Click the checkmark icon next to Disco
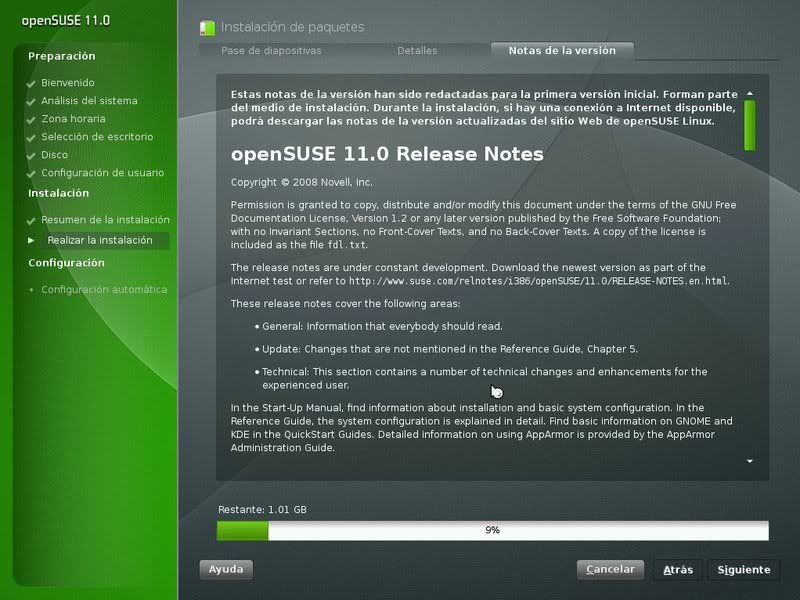Screen dimensions: 800x600 pos(31,156)
